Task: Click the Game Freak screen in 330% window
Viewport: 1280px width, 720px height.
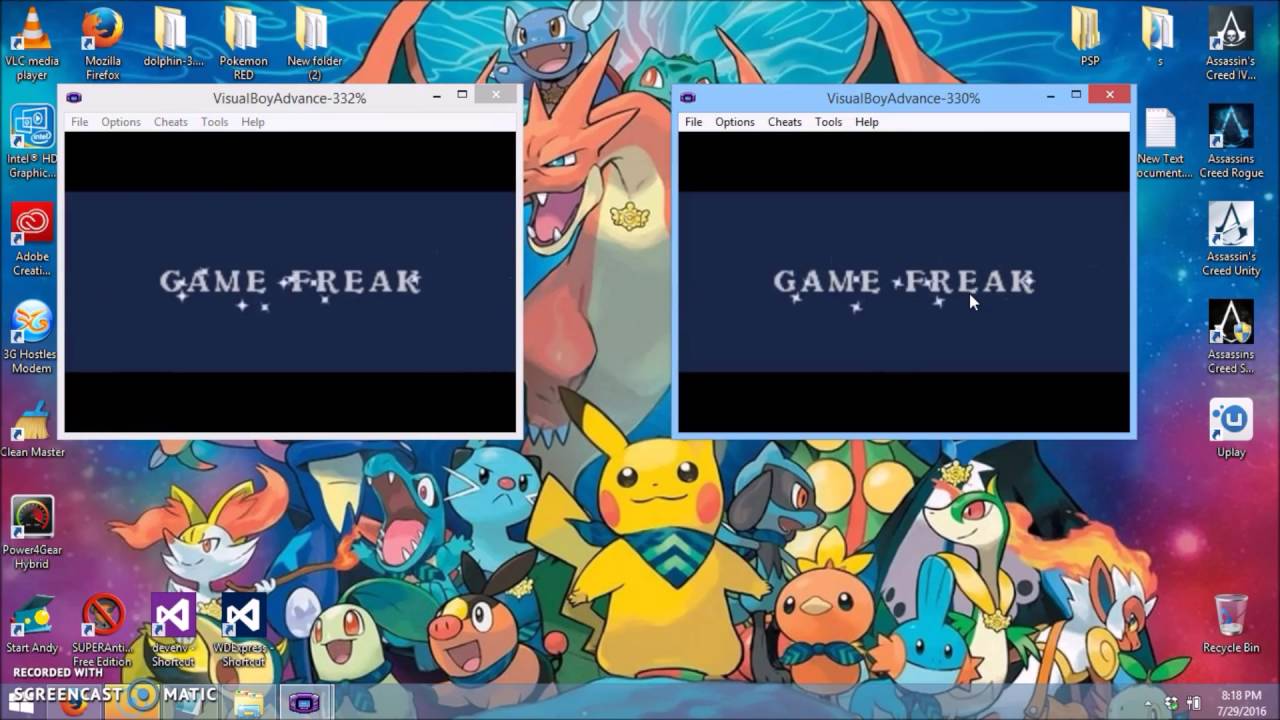Action: tap(904, 282)
